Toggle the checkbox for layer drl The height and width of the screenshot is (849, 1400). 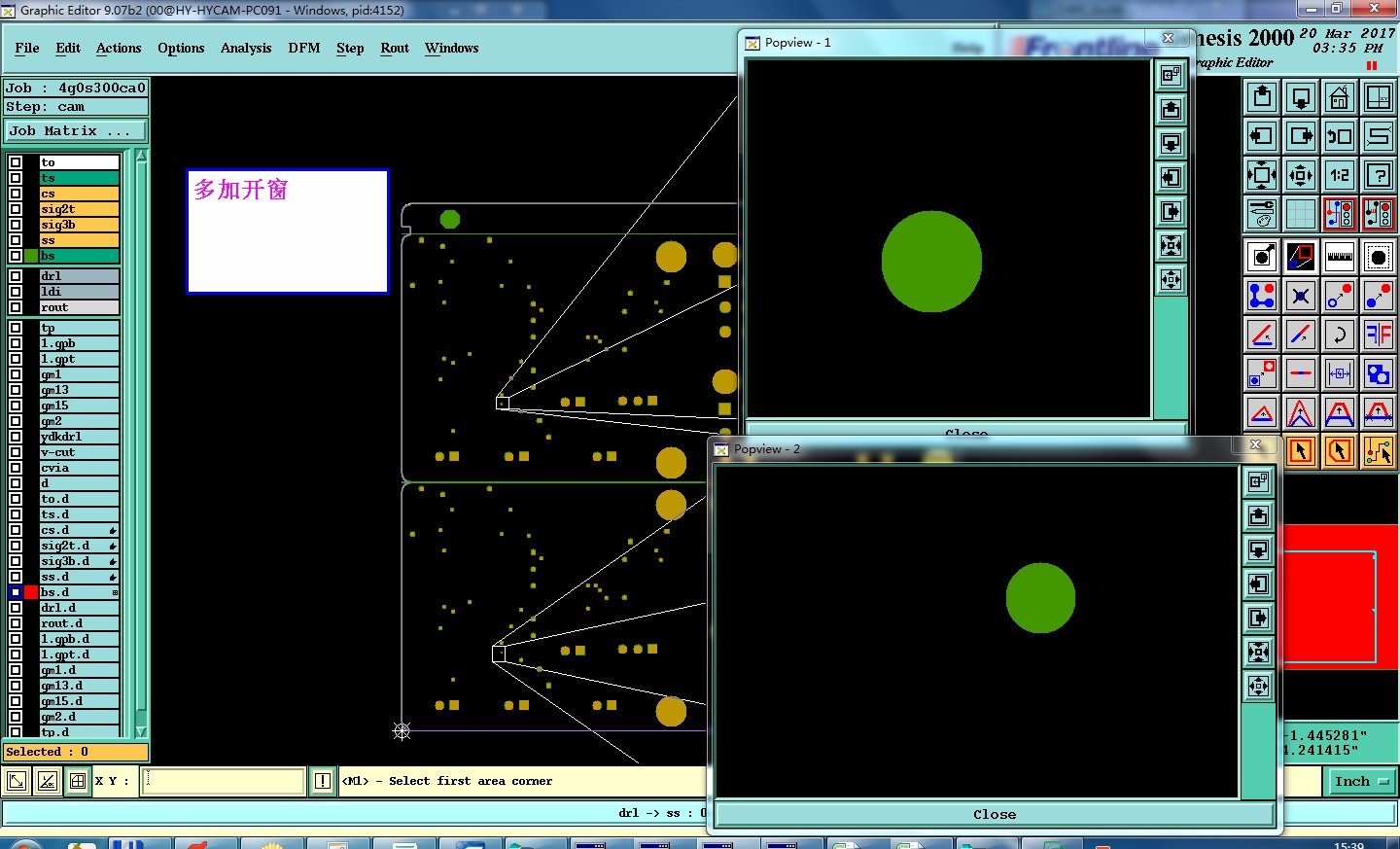point(16,276)
